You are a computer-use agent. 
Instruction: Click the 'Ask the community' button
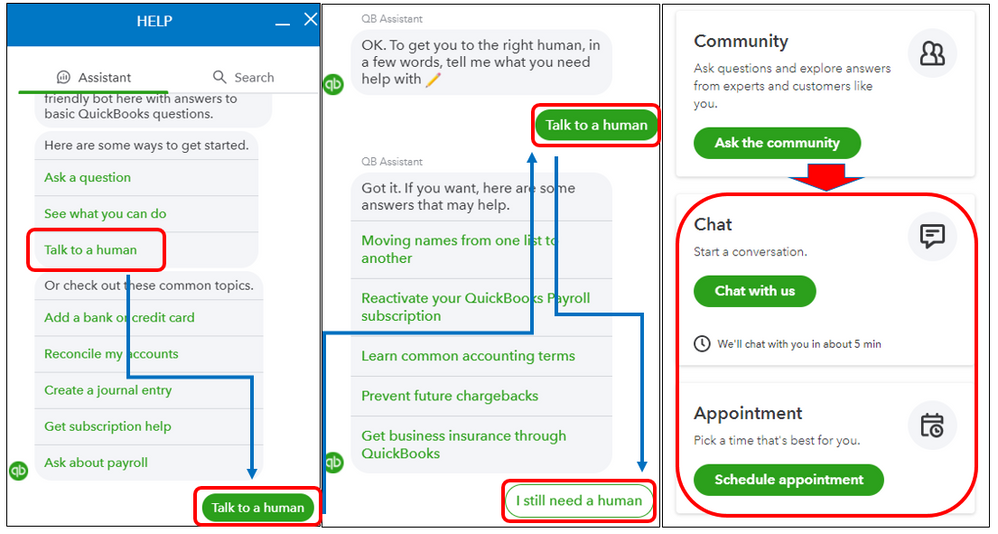(x=777, y=143)
